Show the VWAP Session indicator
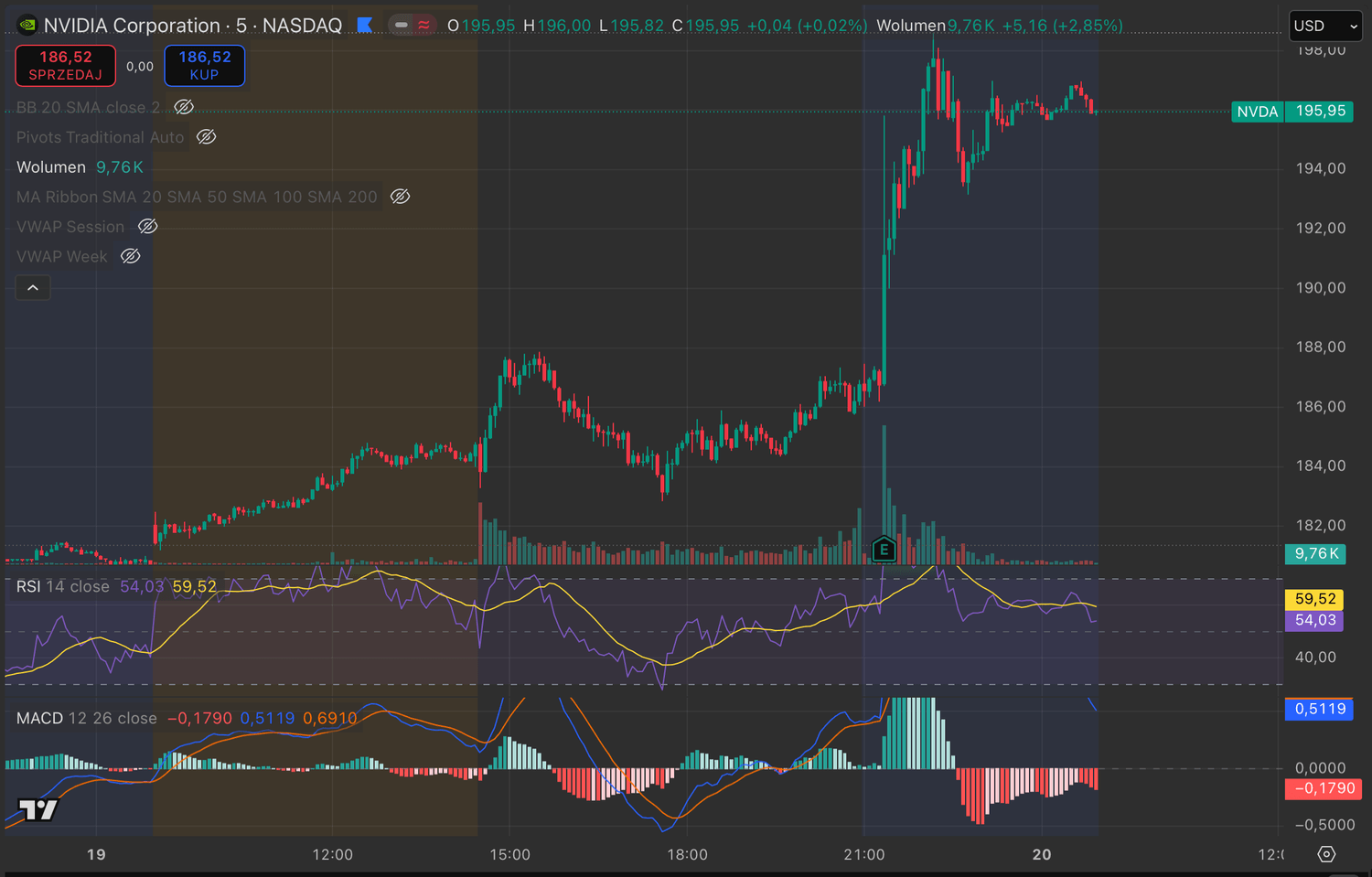The image size is (1372, 877). [147, 227]
